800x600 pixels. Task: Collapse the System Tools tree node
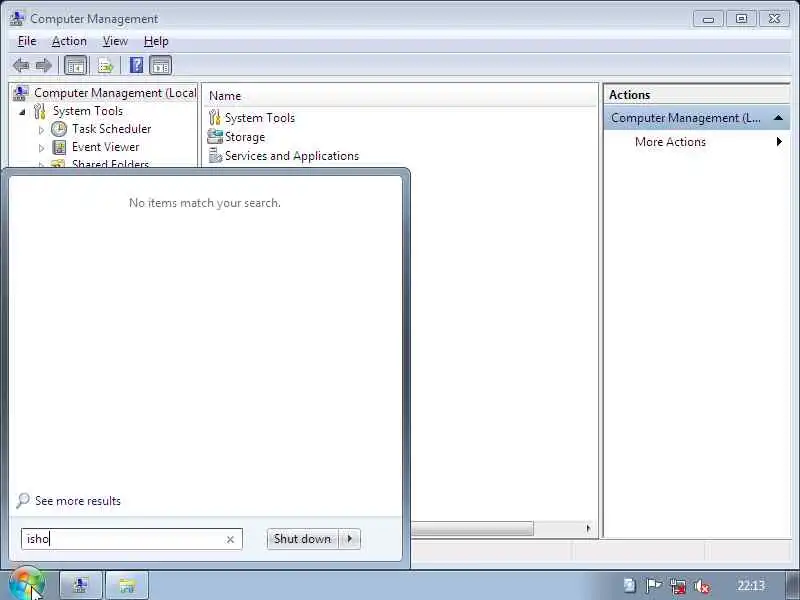(22, 112)
